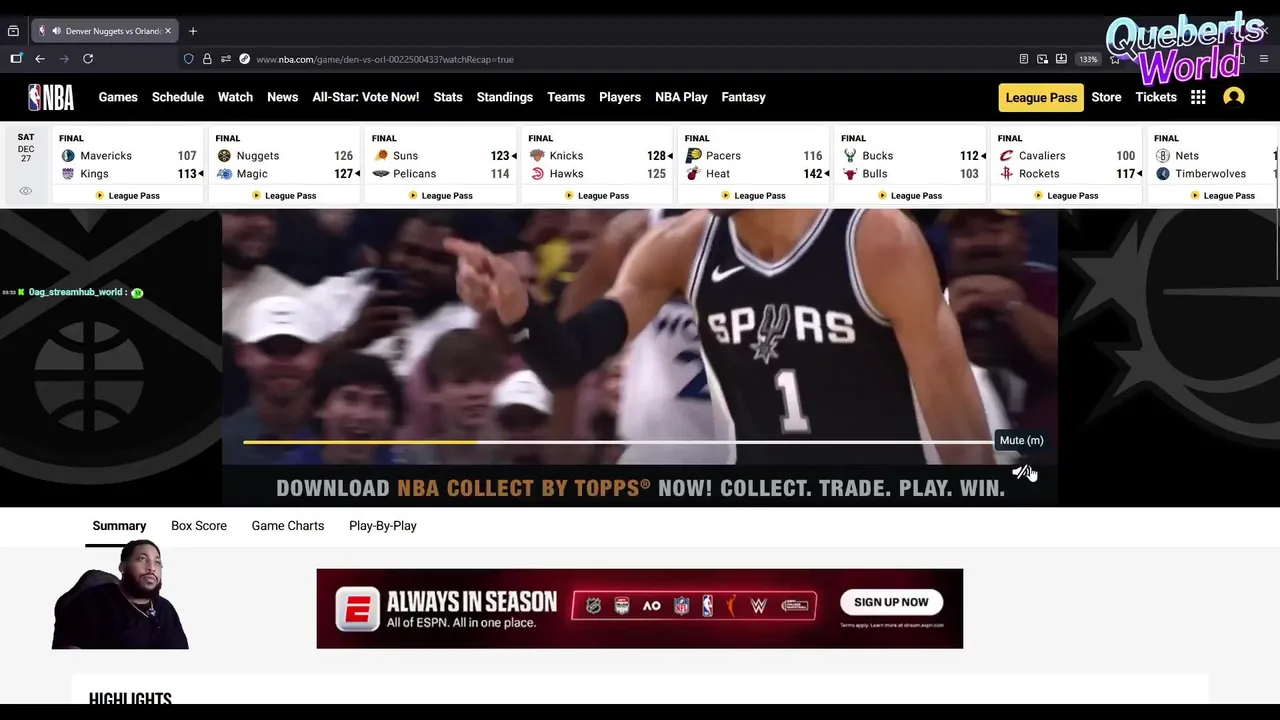Screen dimensions: 1280x720
Task: Select the Summary tab
Action: tap(119, 526)
